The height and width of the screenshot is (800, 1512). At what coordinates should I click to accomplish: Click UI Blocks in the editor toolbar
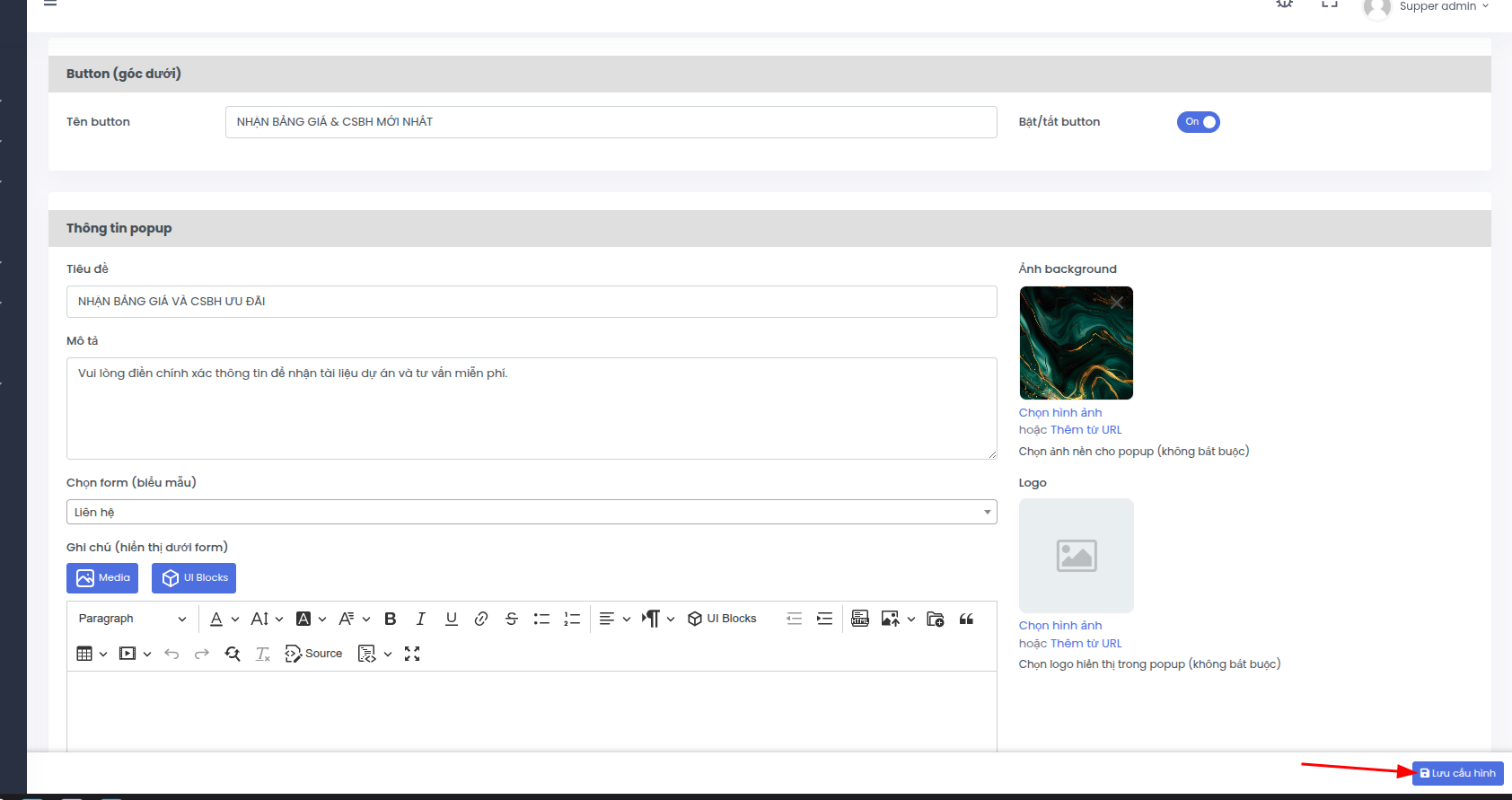pos(722,619)
